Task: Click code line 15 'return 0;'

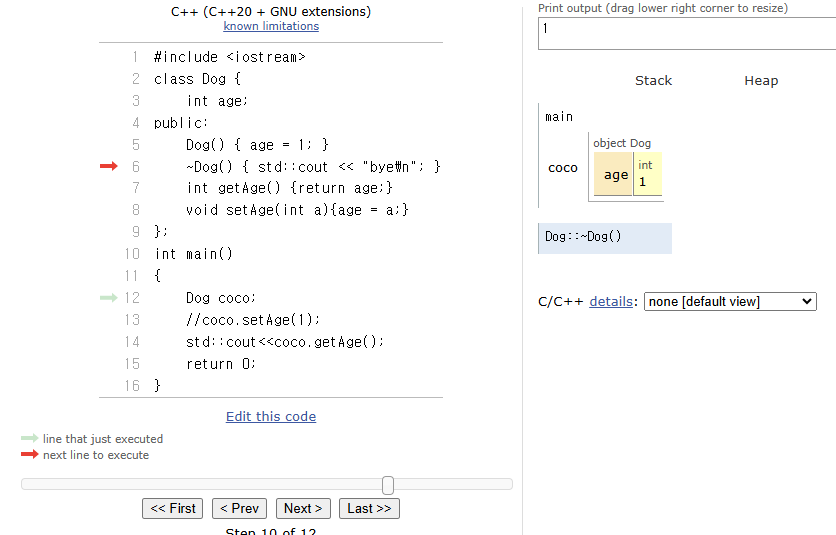Action: pos(221,364)
